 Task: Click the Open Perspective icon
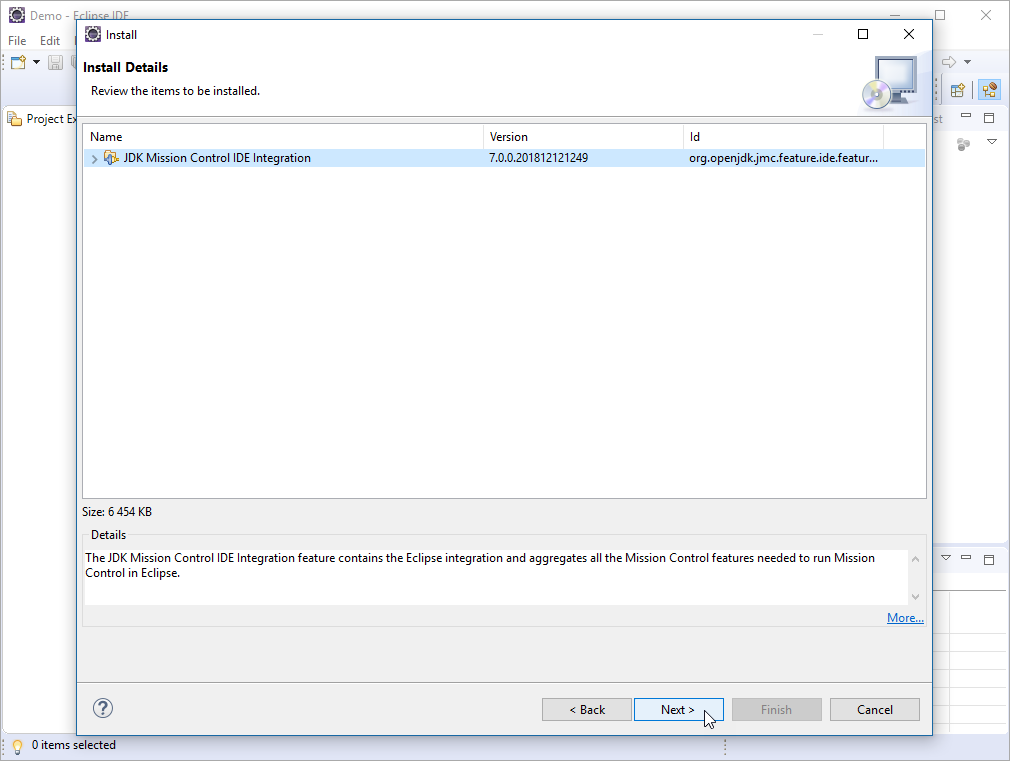tap(958, 90)
